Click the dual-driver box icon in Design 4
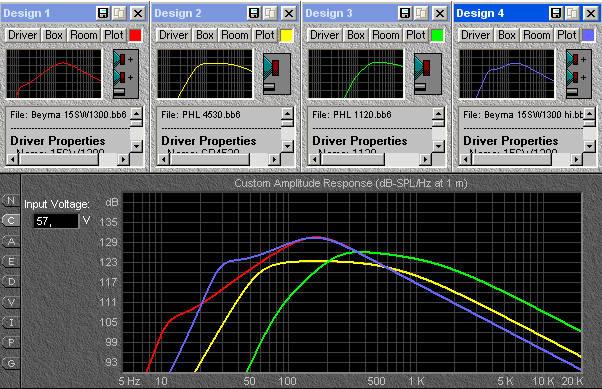The height and width of the screenshot is (389, 602). (579, 74)
